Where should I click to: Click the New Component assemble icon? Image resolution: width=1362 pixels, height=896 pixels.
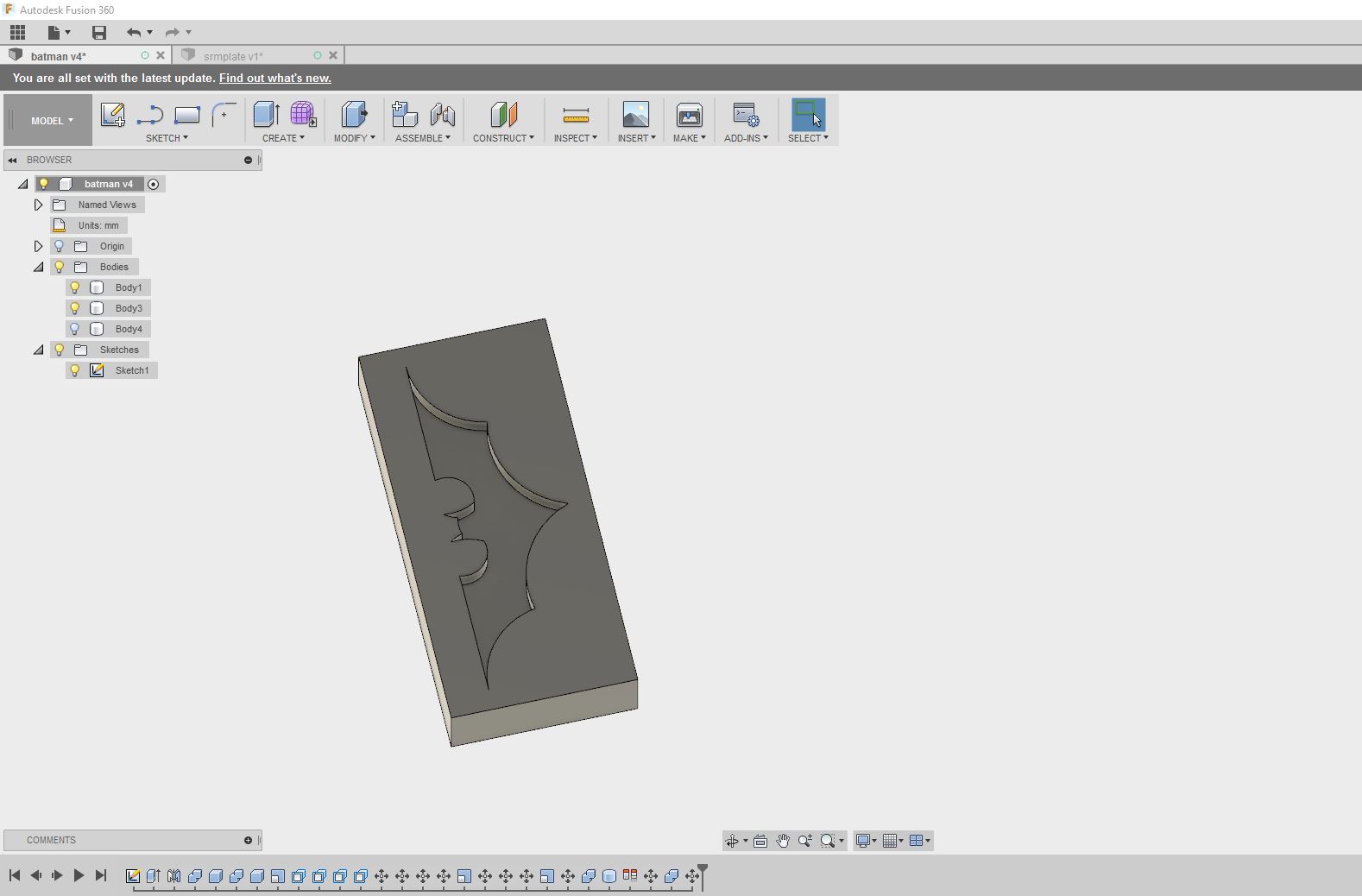pos(405,115)
